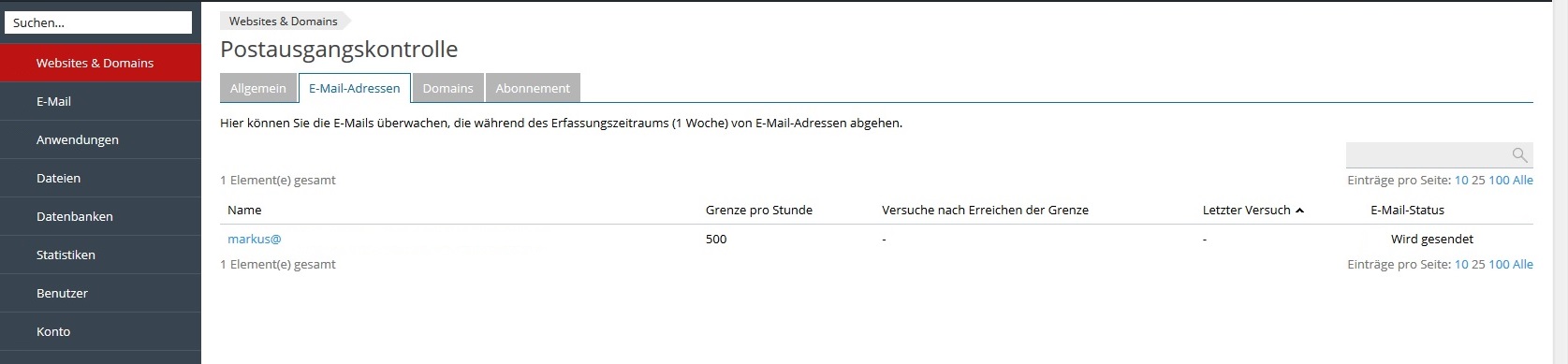The image size is (1568, 364).
Task: Open Websites & Domains in sidebar
Action: [x=100, y=63]
